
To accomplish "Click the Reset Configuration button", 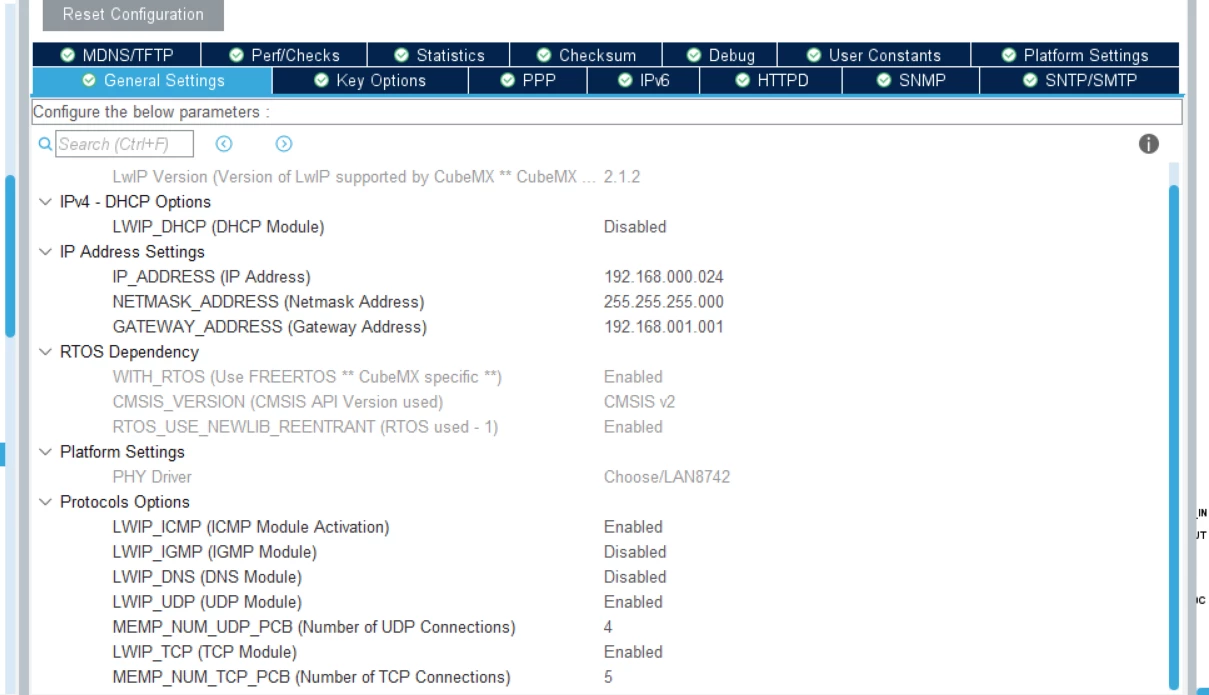I will pyautogui.click(x=133, y=15).
